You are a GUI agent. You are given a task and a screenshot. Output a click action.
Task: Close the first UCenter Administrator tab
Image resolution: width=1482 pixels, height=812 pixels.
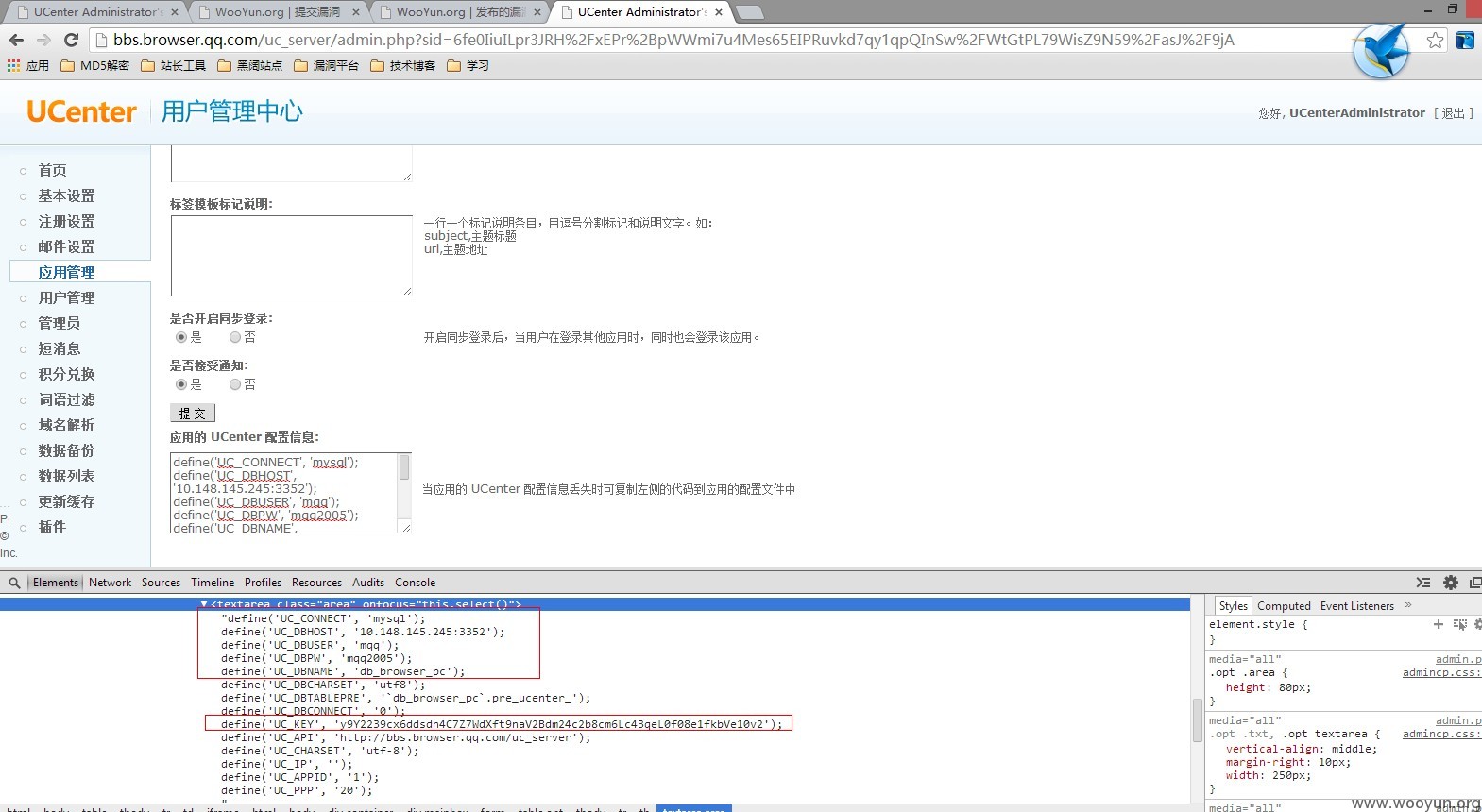(175, 12)
